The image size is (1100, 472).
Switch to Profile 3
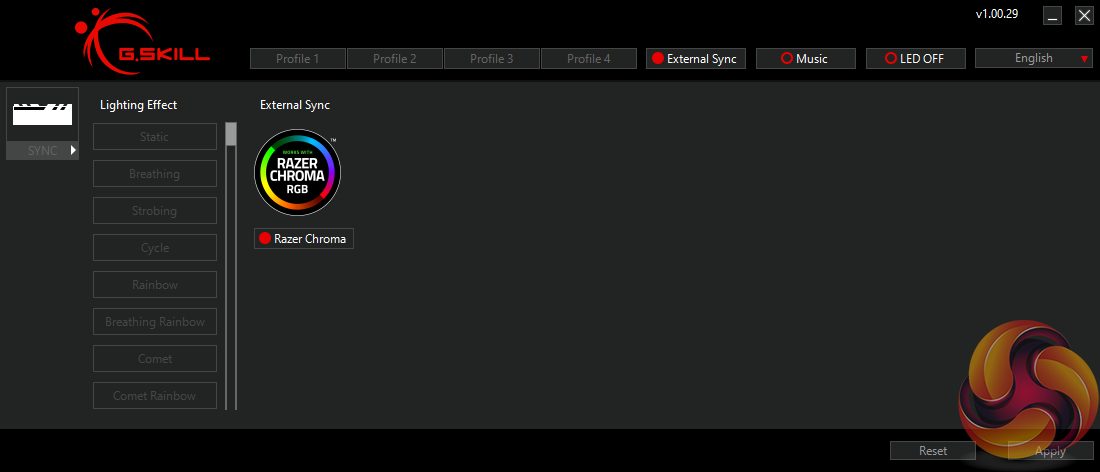(x=492, y=58)
